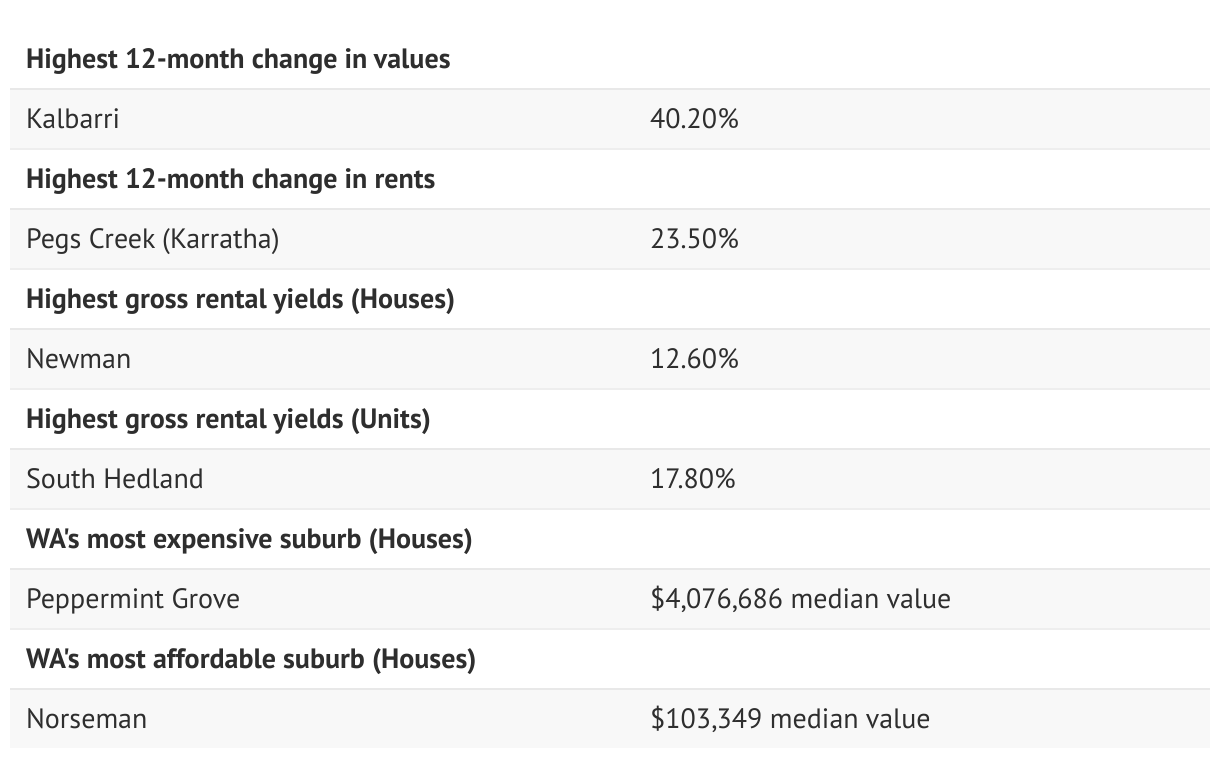Select the Norseman suburb cell

[87, 719]
